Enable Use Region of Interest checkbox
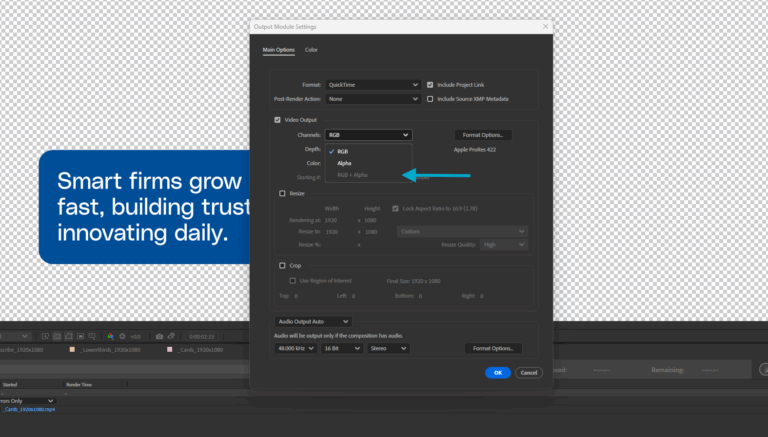 [292, 281]
